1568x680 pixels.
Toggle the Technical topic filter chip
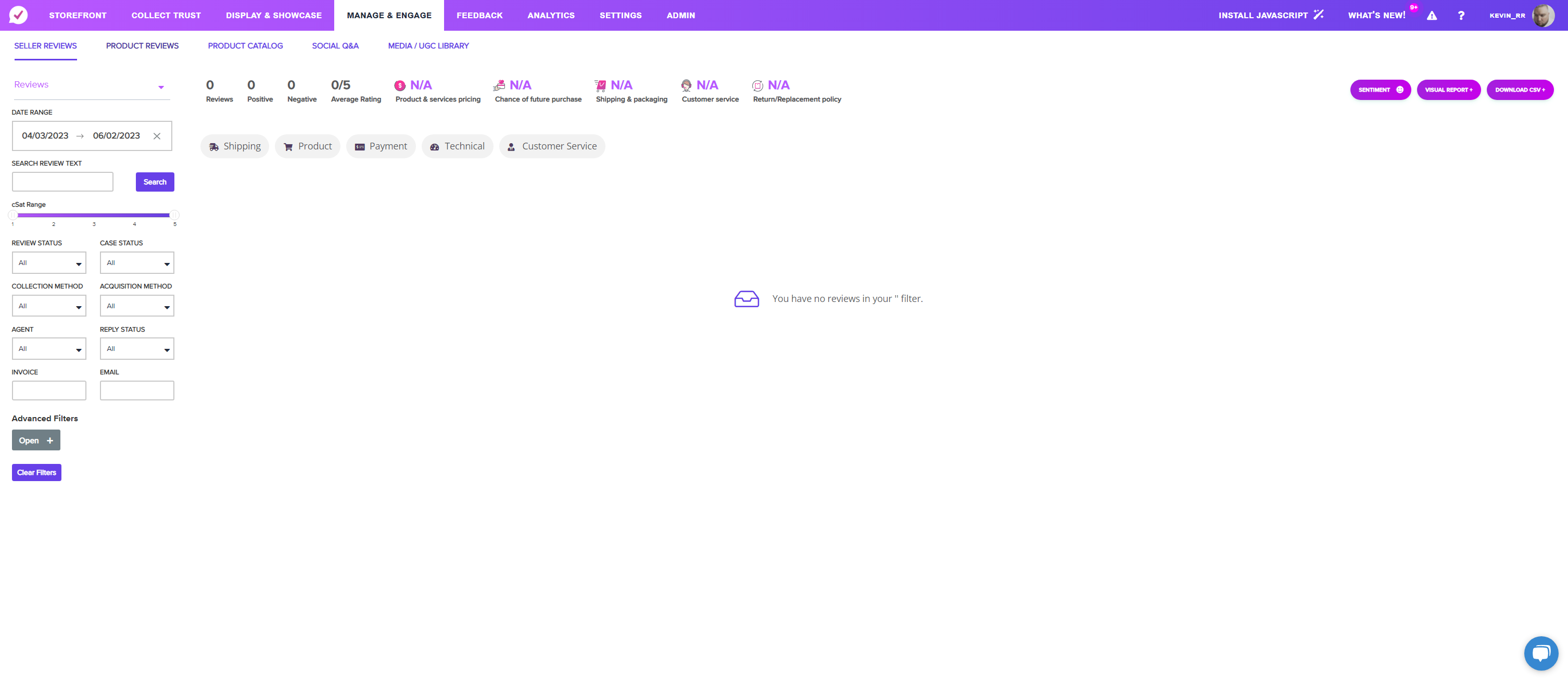[x=457, y=146]
